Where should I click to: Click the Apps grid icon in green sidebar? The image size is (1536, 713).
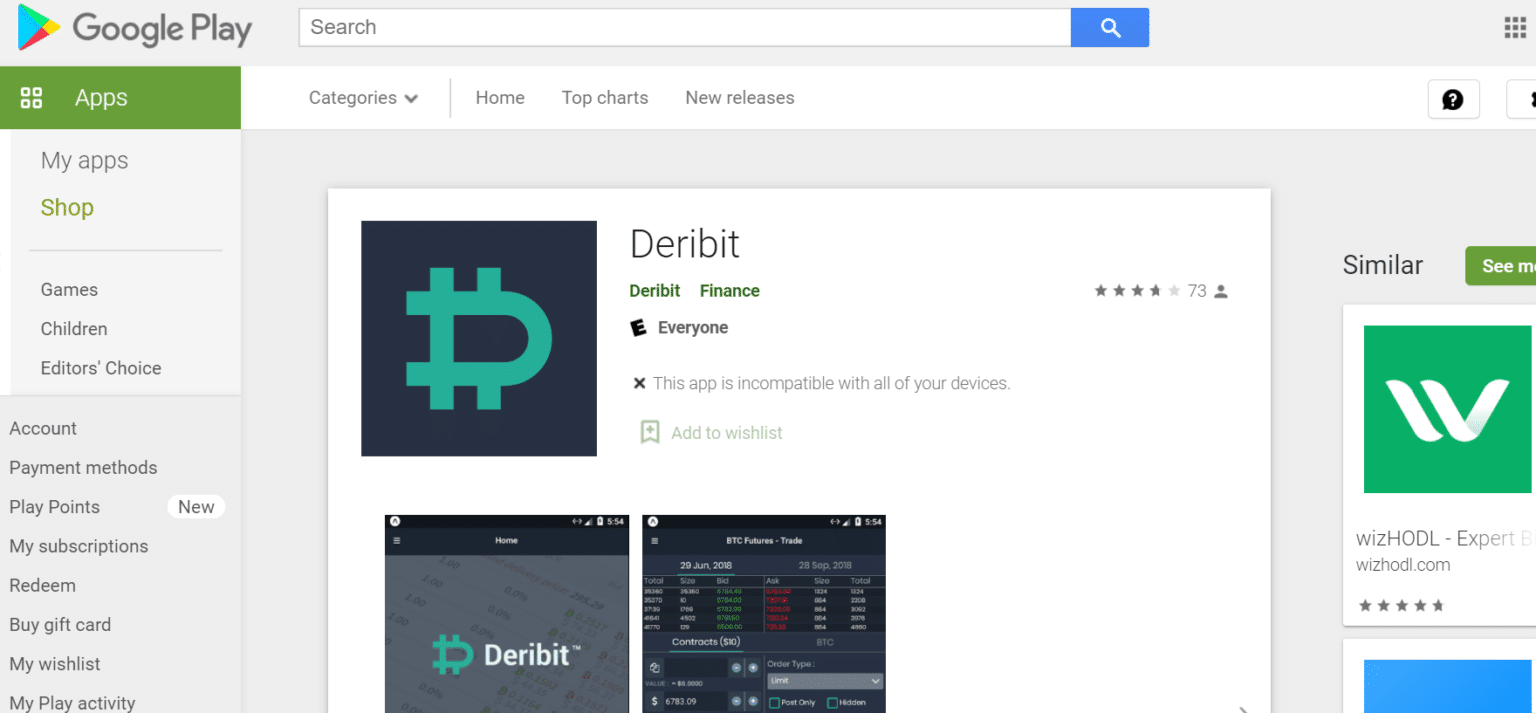click(31, 97)
